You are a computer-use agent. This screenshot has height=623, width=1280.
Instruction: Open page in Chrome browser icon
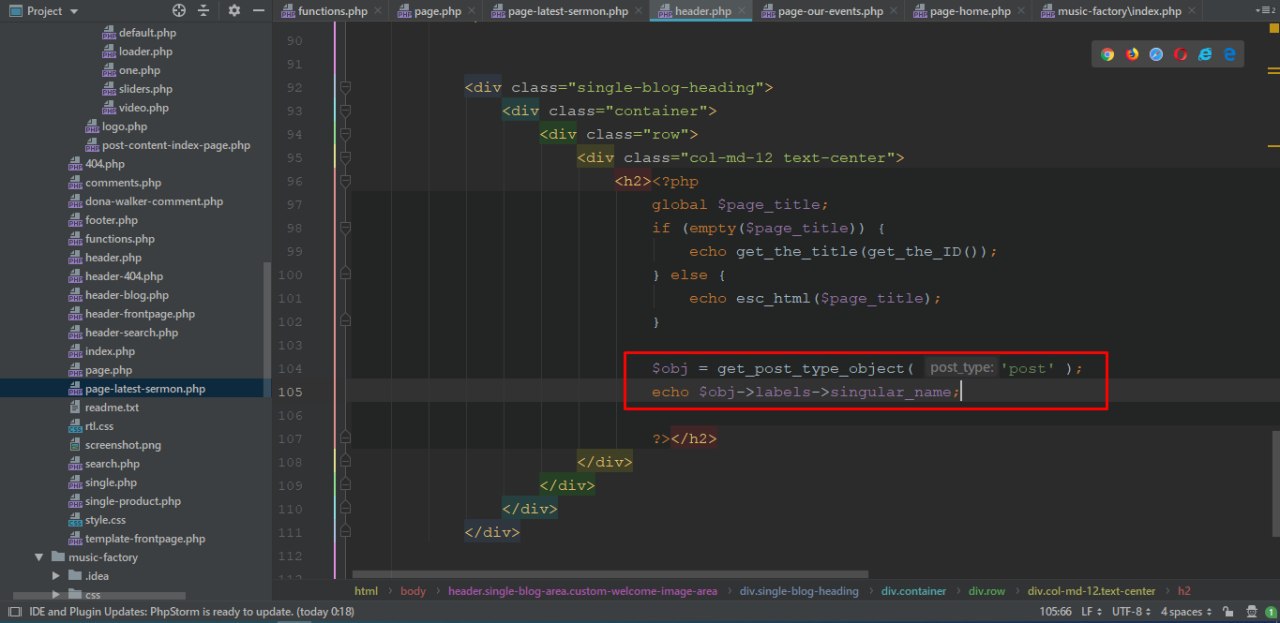pos(1107,54)
